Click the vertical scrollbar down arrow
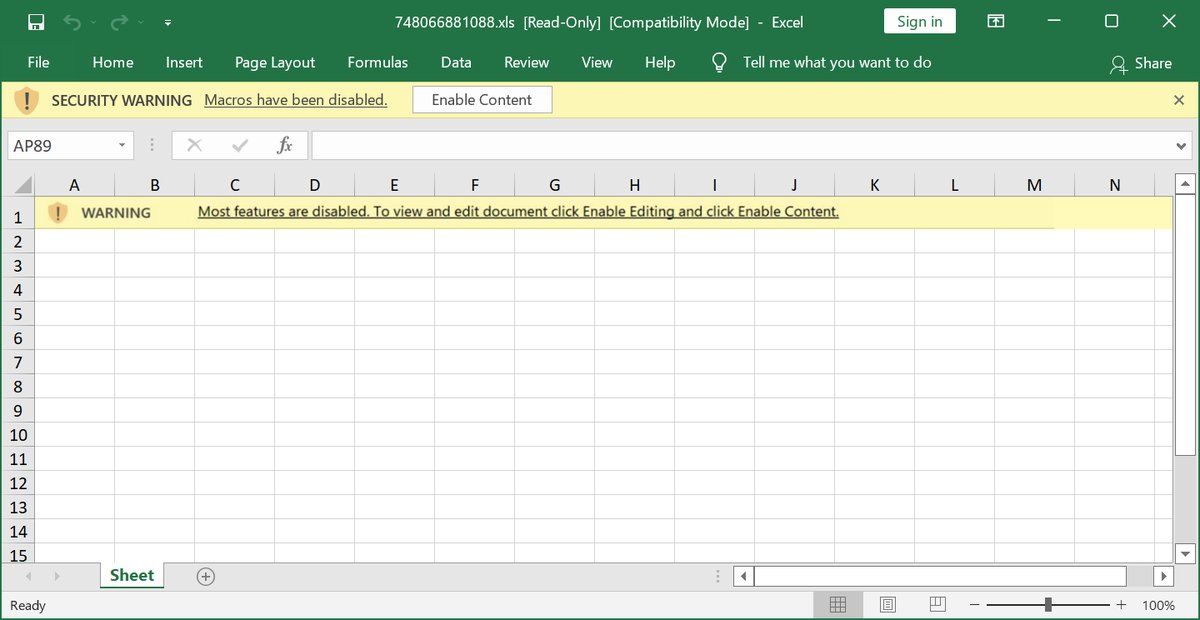This screenshot has width=1200, height=620. coord(1185,553)
